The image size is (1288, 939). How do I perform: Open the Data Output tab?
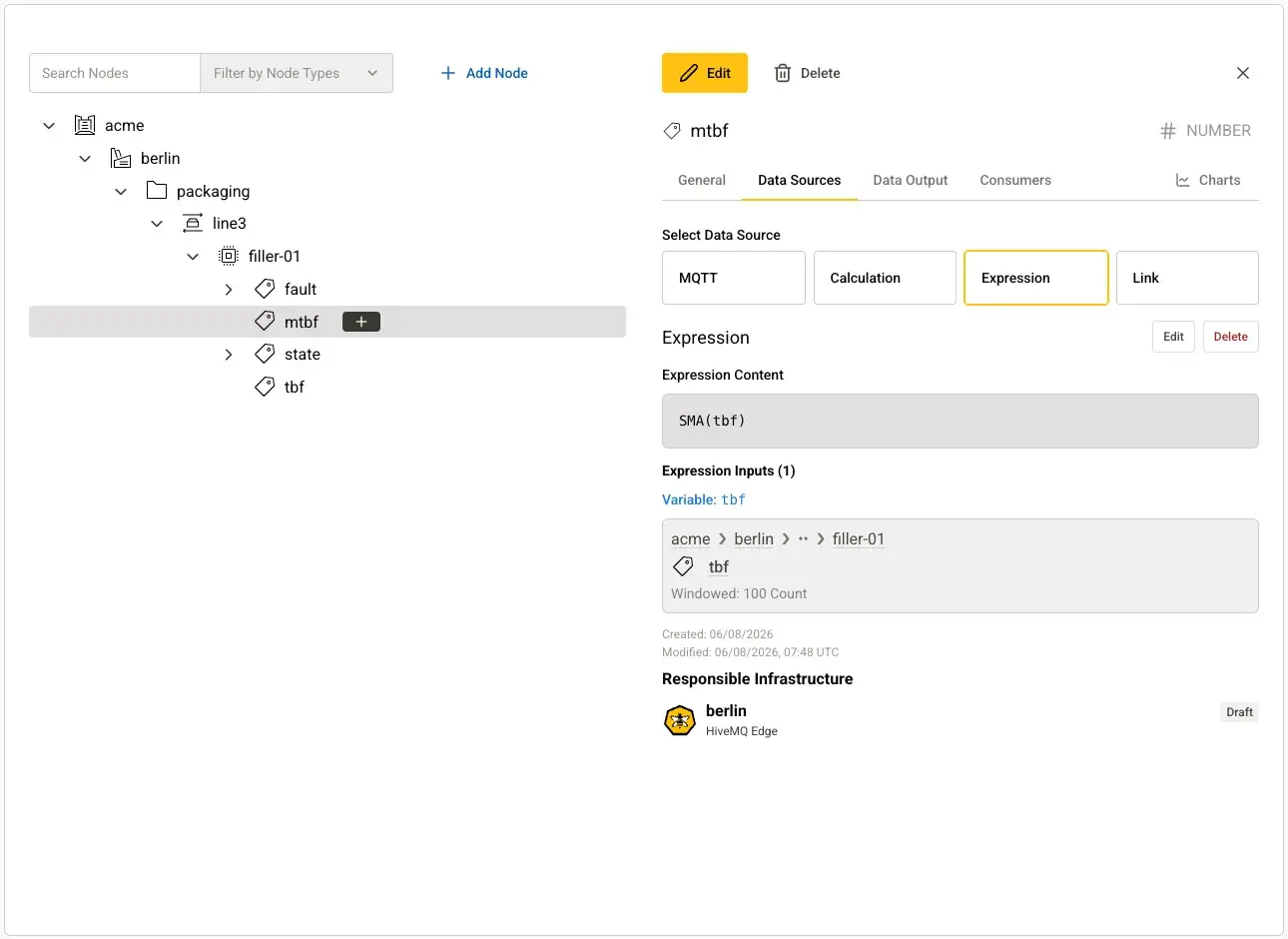(x=911, y=180)
